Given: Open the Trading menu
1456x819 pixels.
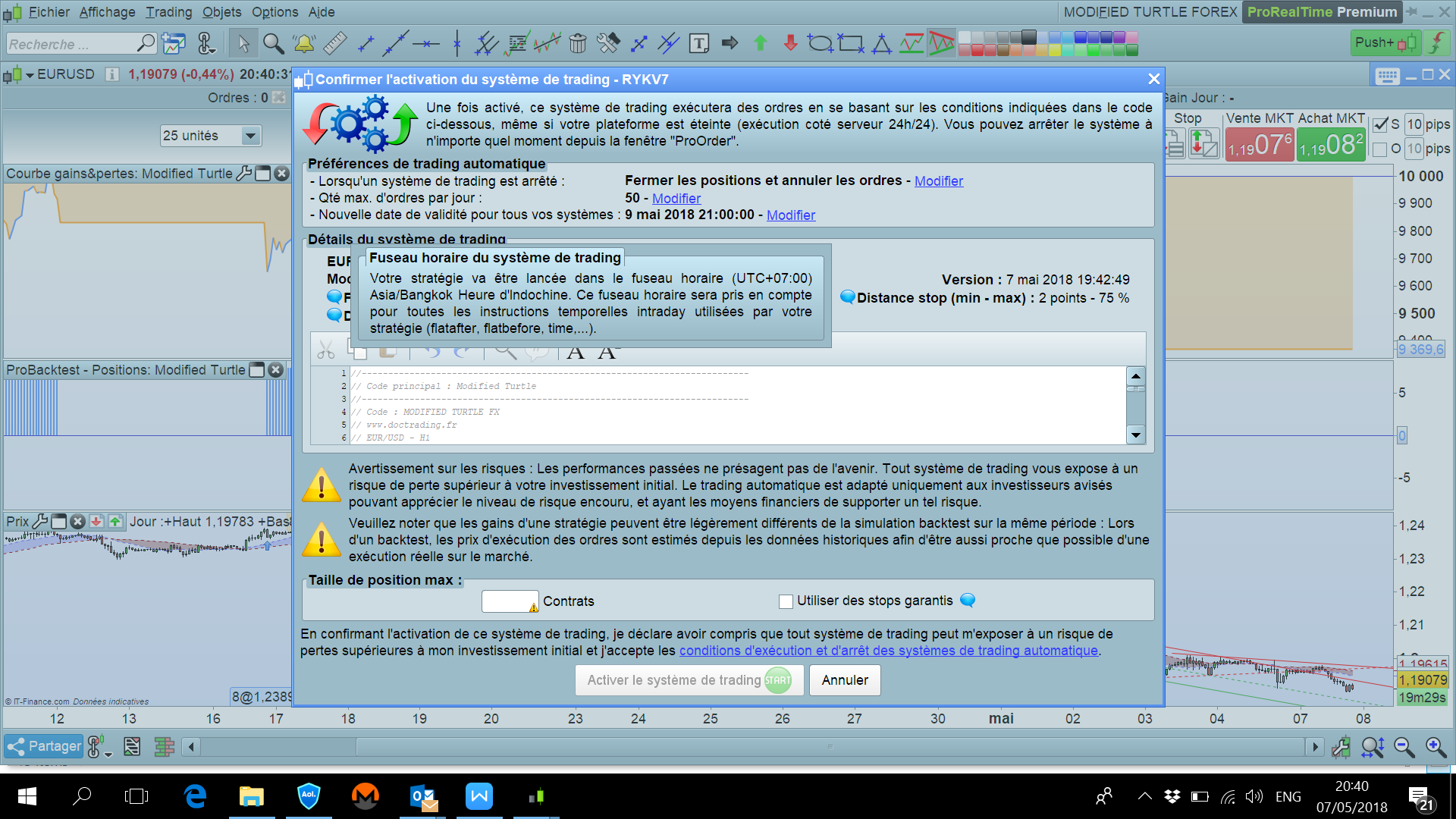Looking at the screenshot, I should (x=168, y=12).
